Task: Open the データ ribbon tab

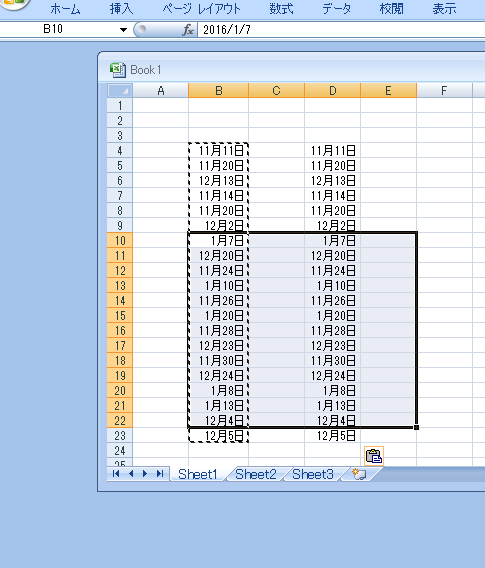Action: (x=336, y=9)
